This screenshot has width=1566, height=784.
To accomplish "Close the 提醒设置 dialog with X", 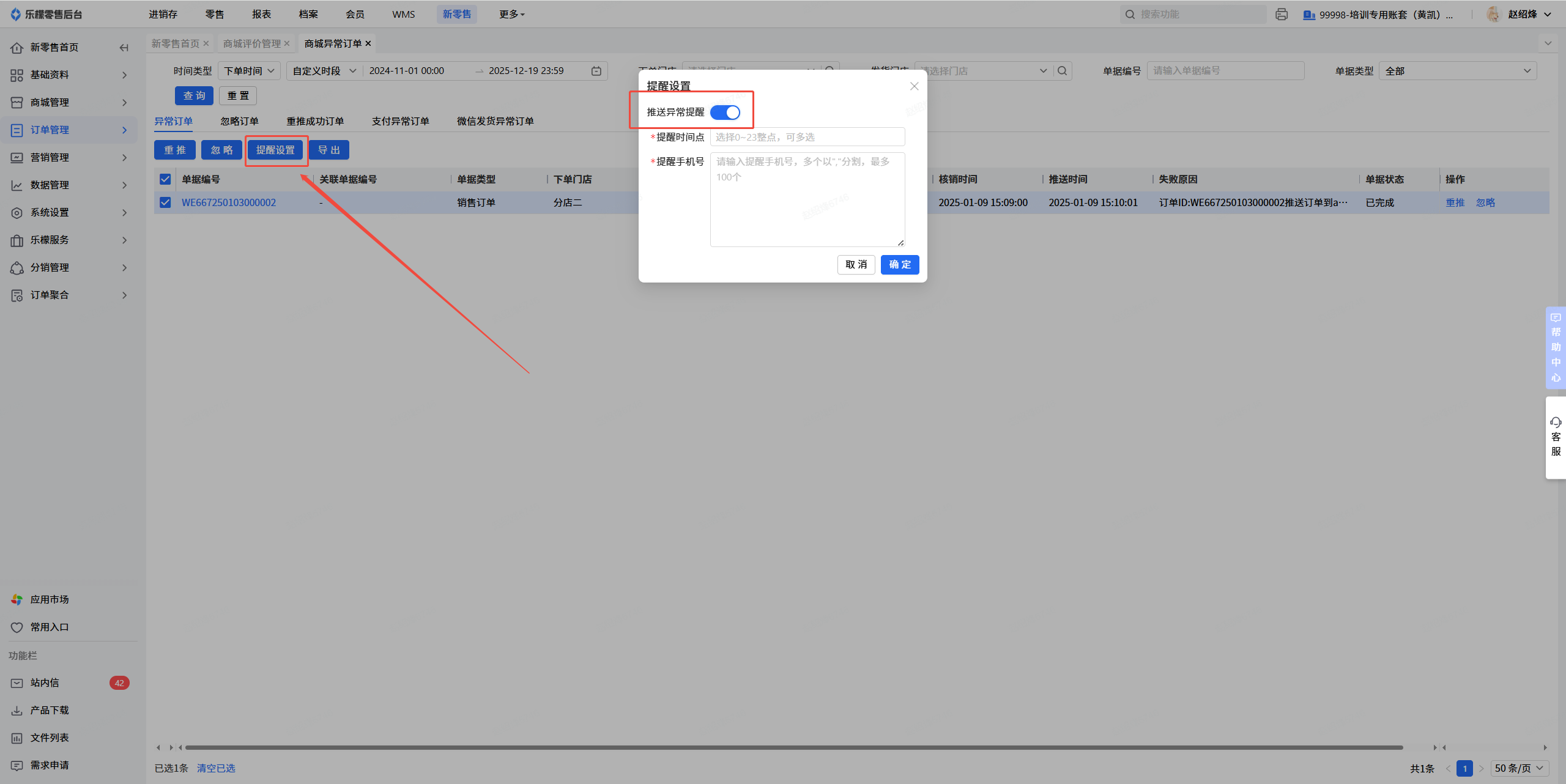I will pyautogui.click(x=914, y=86).
